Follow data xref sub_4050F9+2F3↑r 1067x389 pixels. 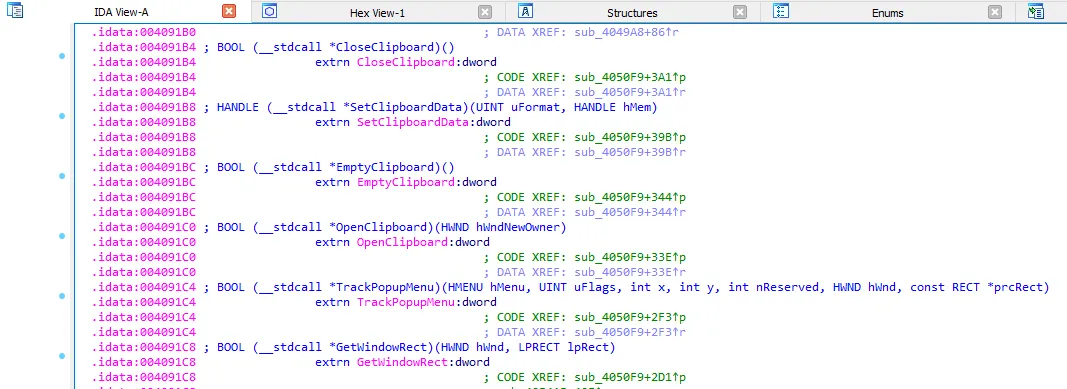tap(629, 332)
